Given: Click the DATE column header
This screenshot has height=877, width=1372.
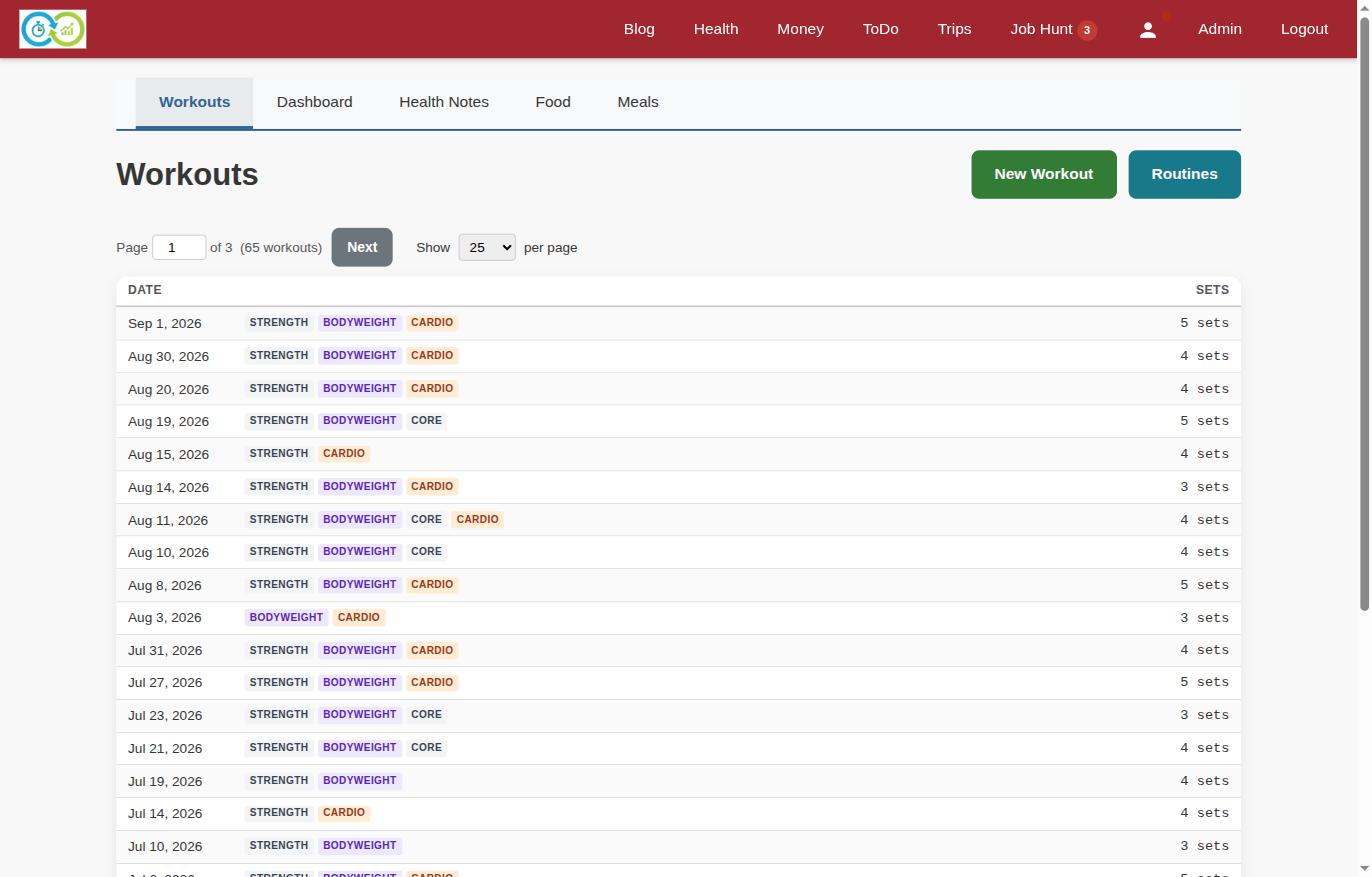Looking at the screenshot, I should point(145,290).
